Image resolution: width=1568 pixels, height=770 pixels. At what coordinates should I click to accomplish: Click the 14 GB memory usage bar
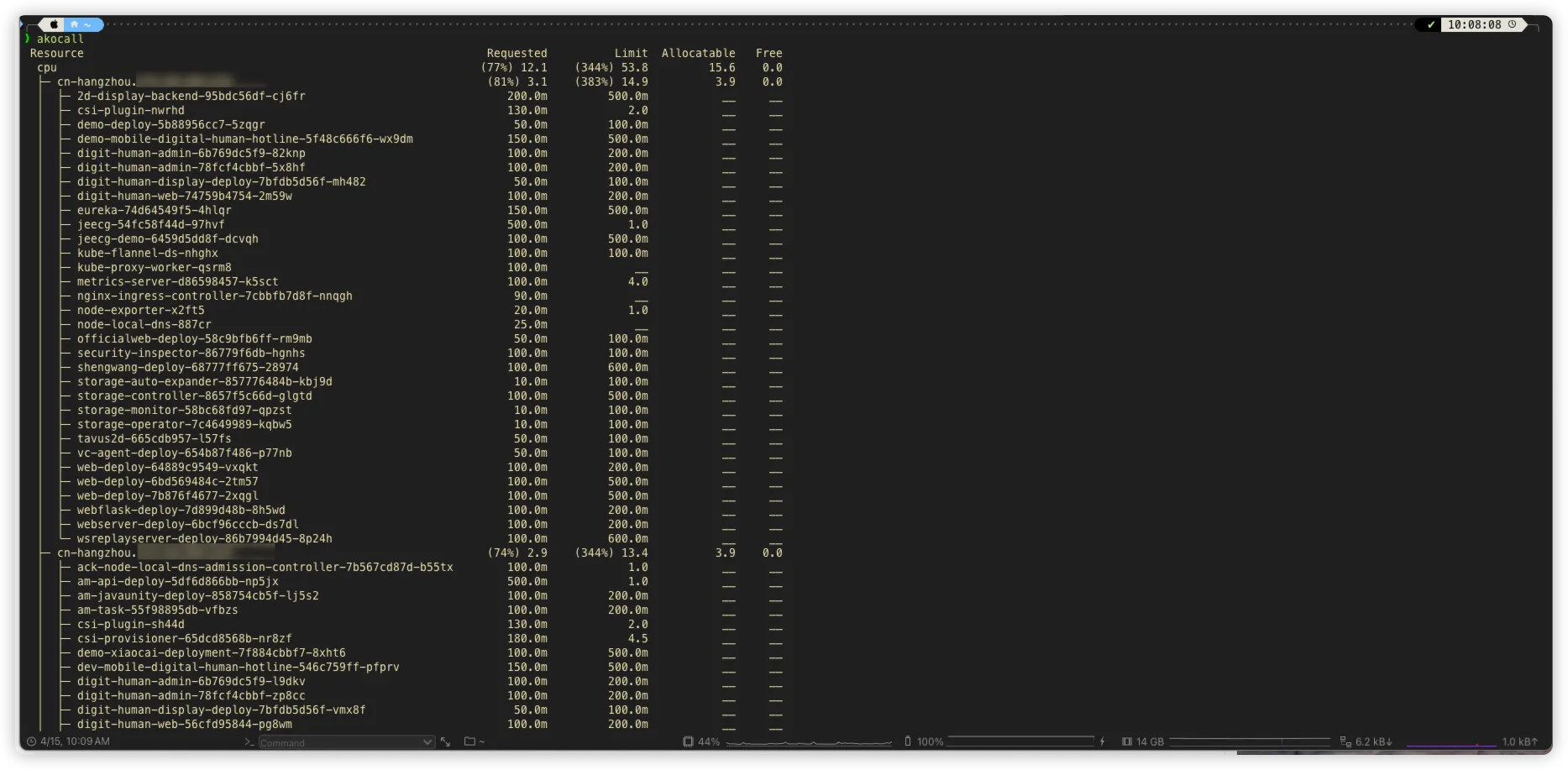(1250, 741)
